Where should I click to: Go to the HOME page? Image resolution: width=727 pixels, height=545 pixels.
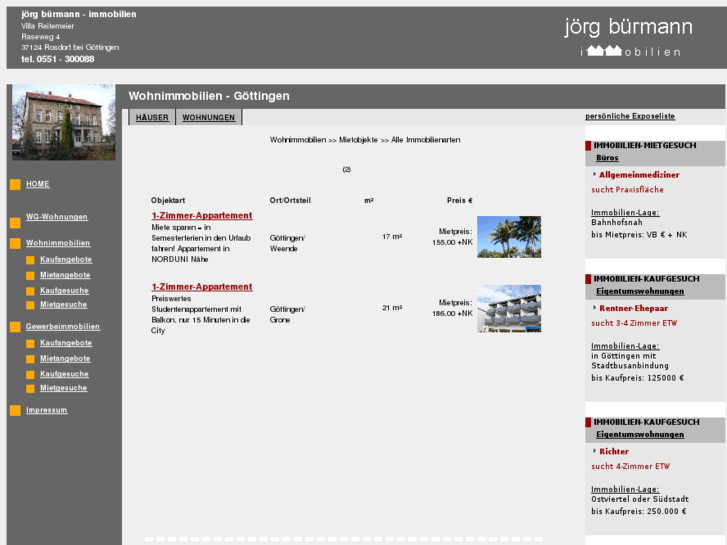point(38,184)
